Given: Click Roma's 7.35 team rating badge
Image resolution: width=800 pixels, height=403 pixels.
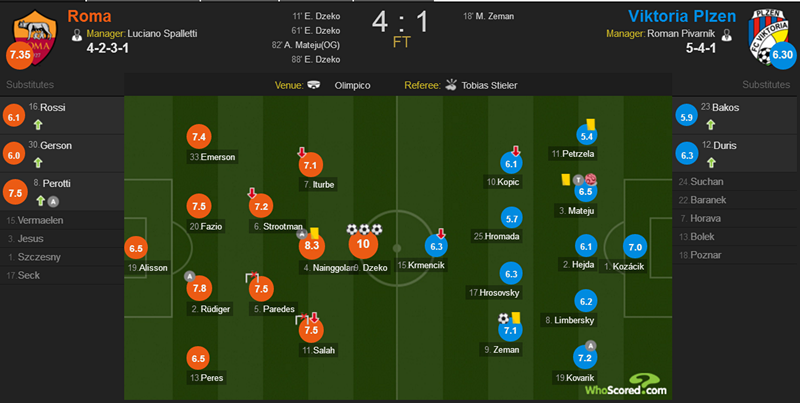Looking at the screenshot, I should pos(20,53).
